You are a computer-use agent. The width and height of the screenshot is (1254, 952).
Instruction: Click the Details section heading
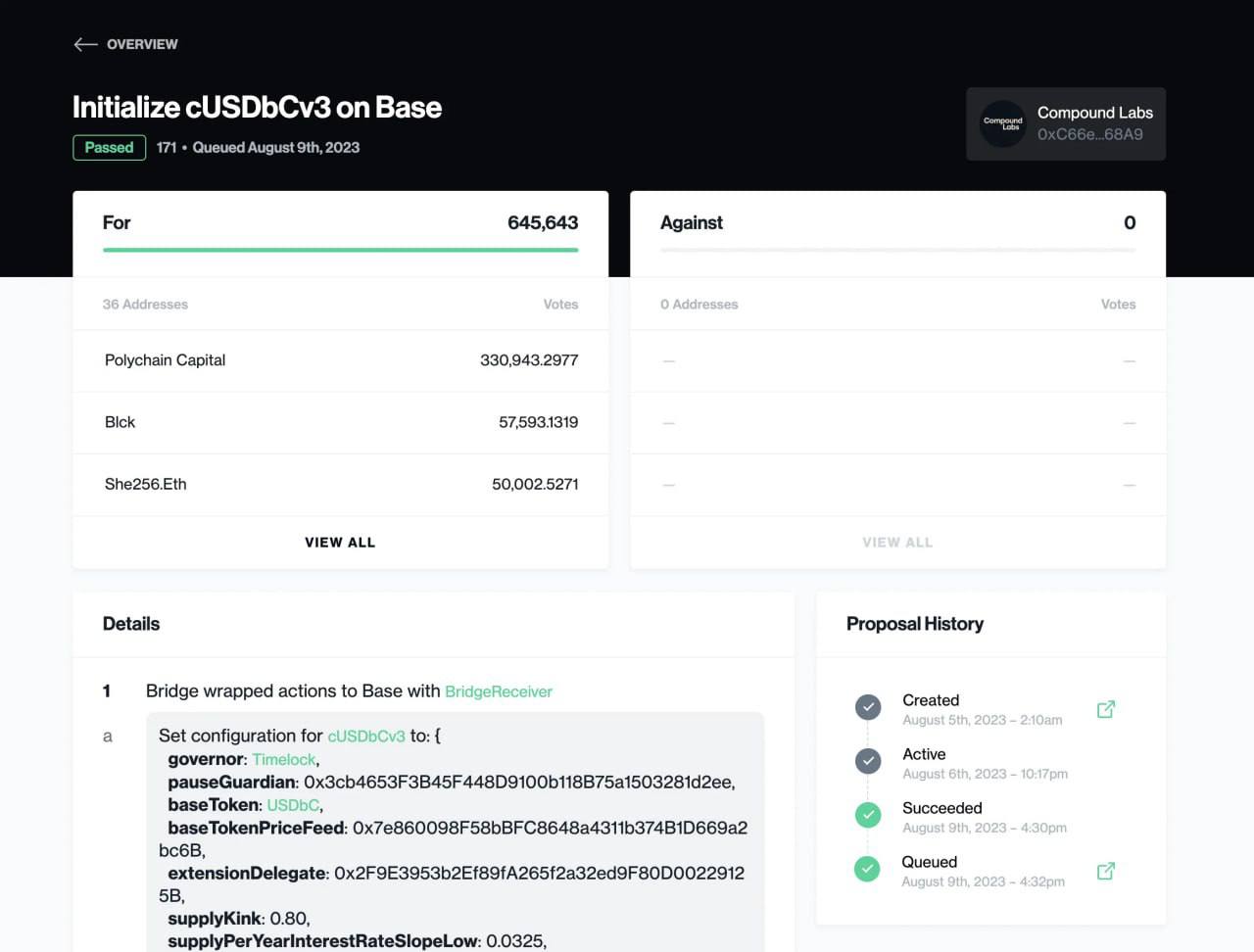[x=131, y=624]
